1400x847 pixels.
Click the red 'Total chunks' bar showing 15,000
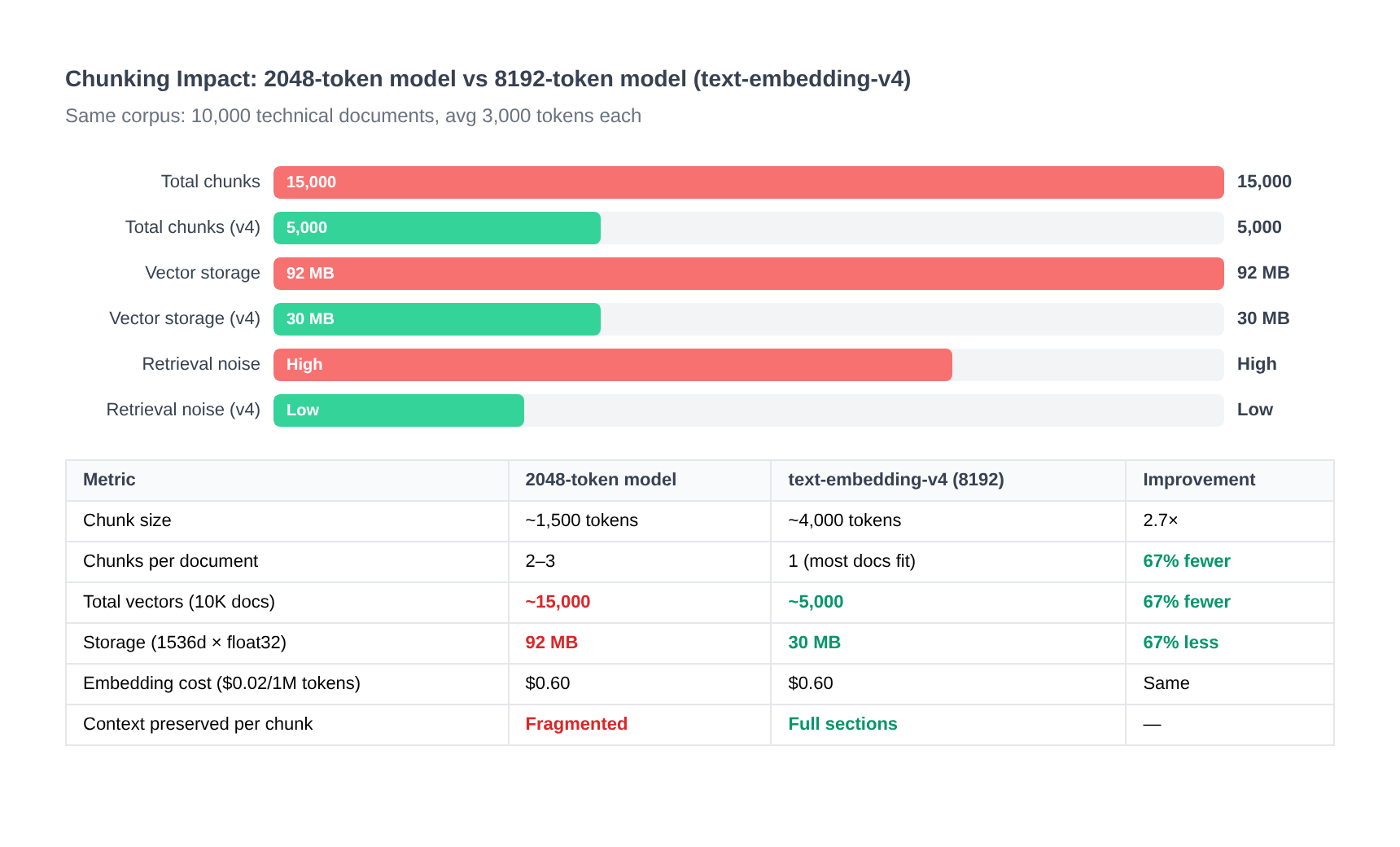pos(749,182)
